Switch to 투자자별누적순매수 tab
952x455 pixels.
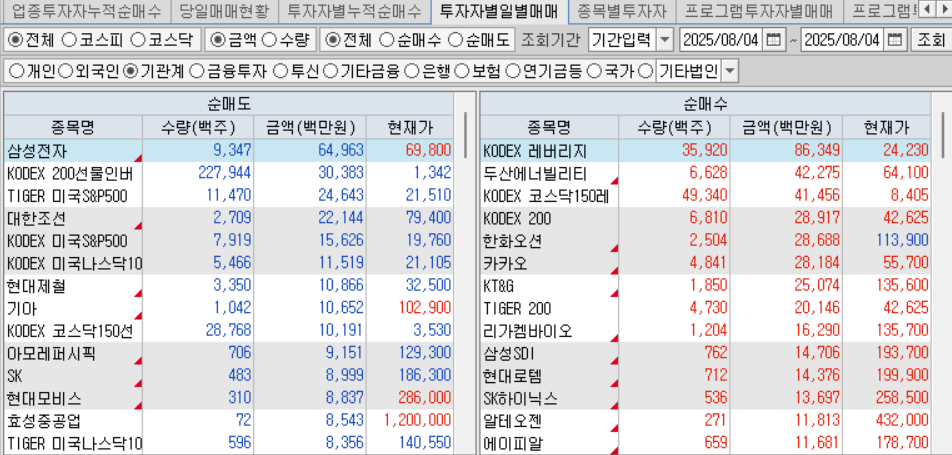(354, 10)
